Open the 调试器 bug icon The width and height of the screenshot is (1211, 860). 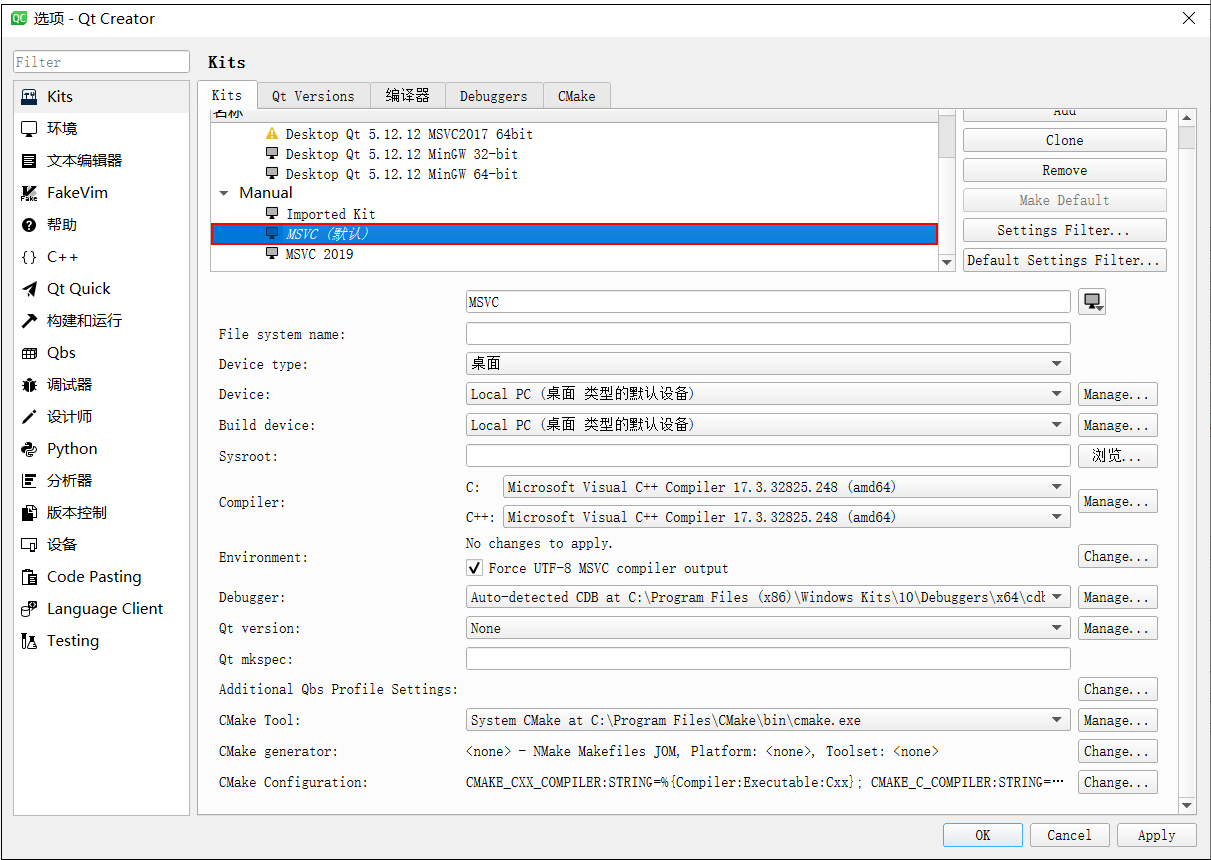tap(29, 385)
